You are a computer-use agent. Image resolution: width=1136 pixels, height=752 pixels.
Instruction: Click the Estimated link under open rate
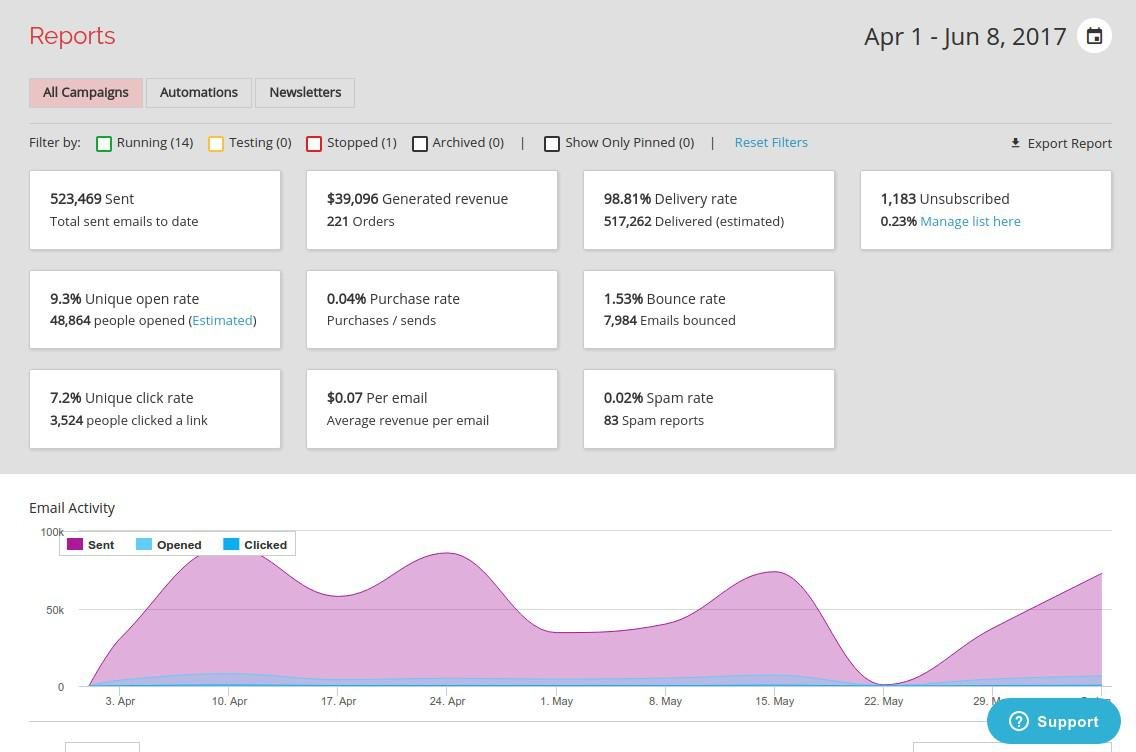coord(222,320)
